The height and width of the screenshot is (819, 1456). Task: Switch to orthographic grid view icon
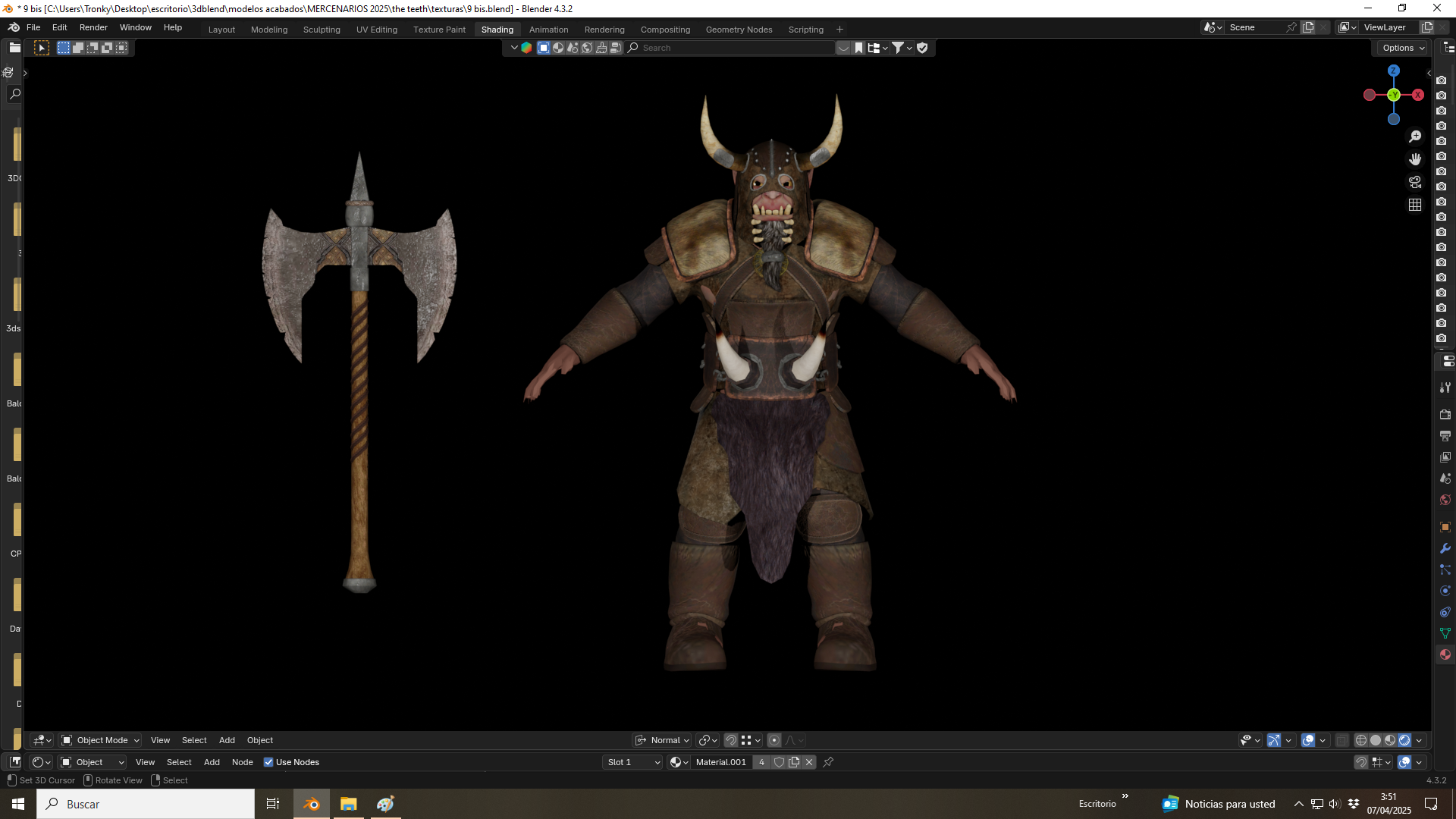pos(1415,205)
